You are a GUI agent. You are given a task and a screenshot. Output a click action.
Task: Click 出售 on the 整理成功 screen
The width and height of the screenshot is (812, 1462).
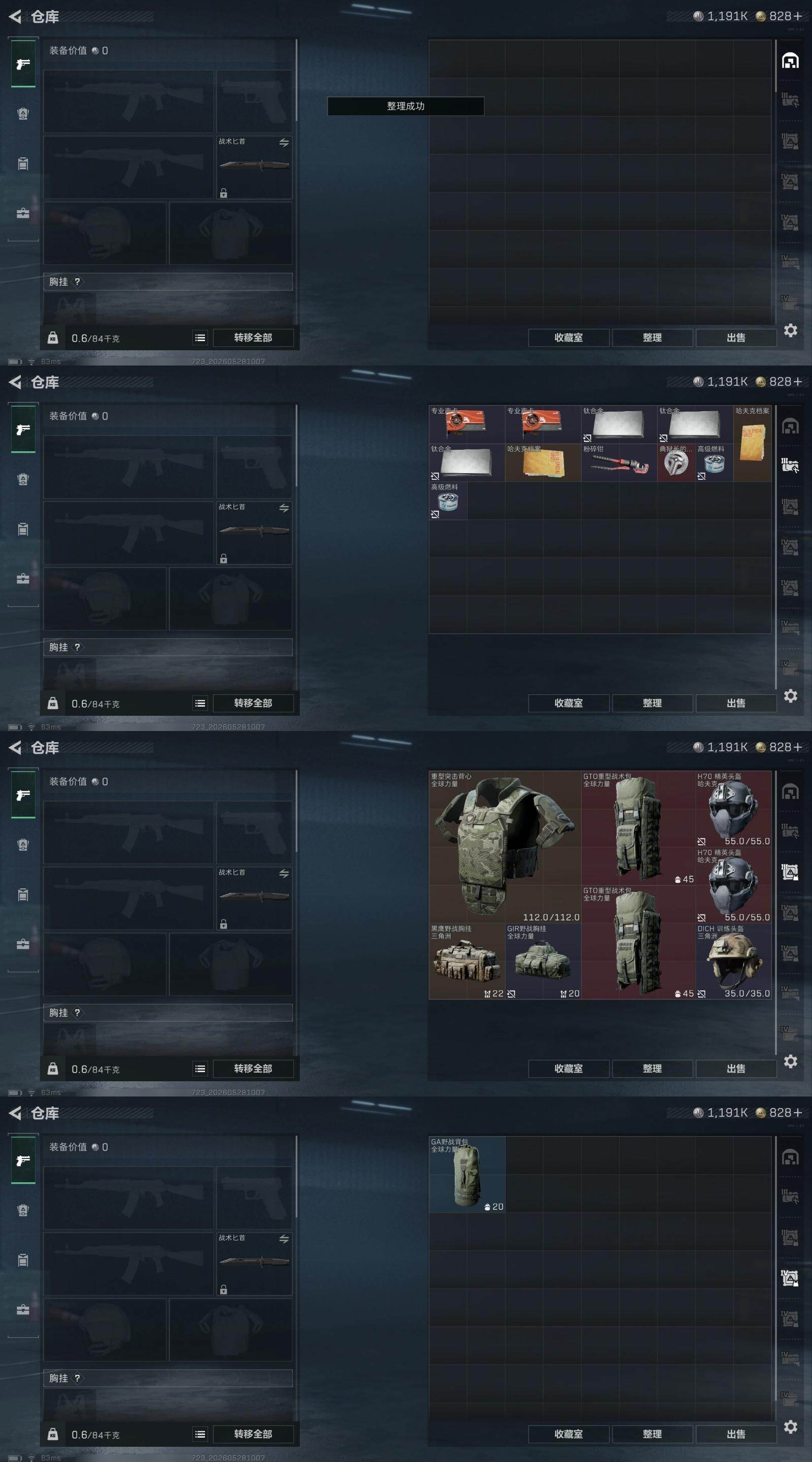point(736,338)
